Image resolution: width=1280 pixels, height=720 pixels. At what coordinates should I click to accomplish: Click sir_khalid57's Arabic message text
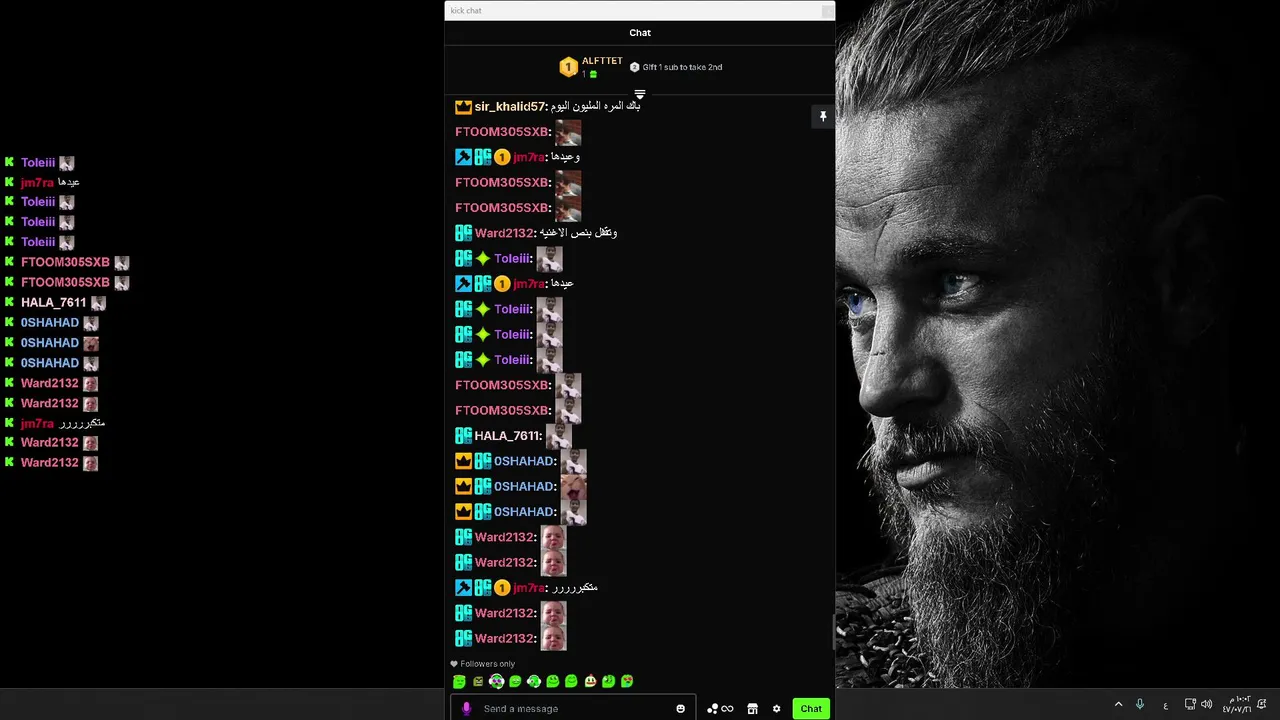coord(596,106)
